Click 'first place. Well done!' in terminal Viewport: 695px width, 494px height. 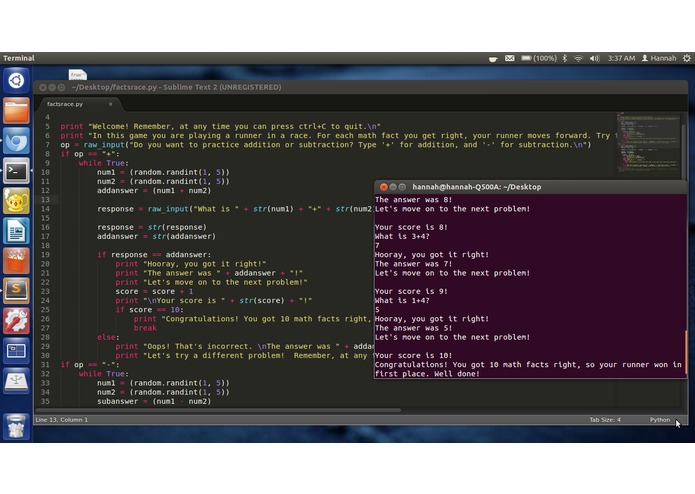point(427,374)
